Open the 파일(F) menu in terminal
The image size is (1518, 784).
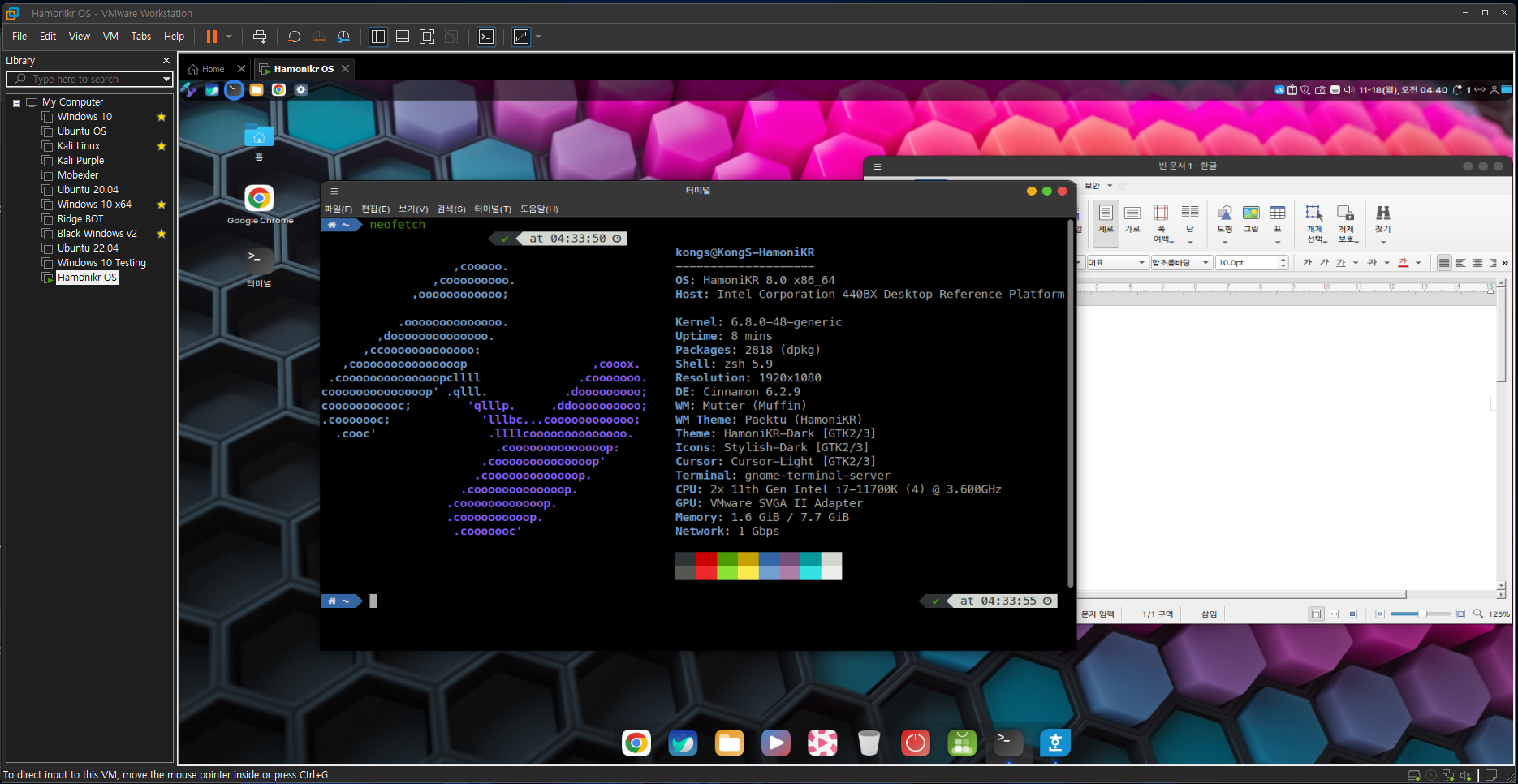pos(339,209)
